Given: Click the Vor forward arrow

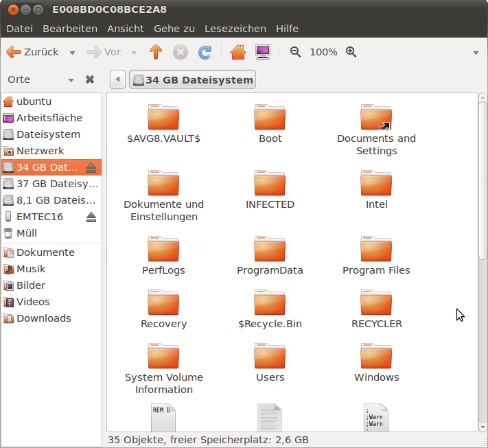Looking at the screenshot, I should [103, 52].
